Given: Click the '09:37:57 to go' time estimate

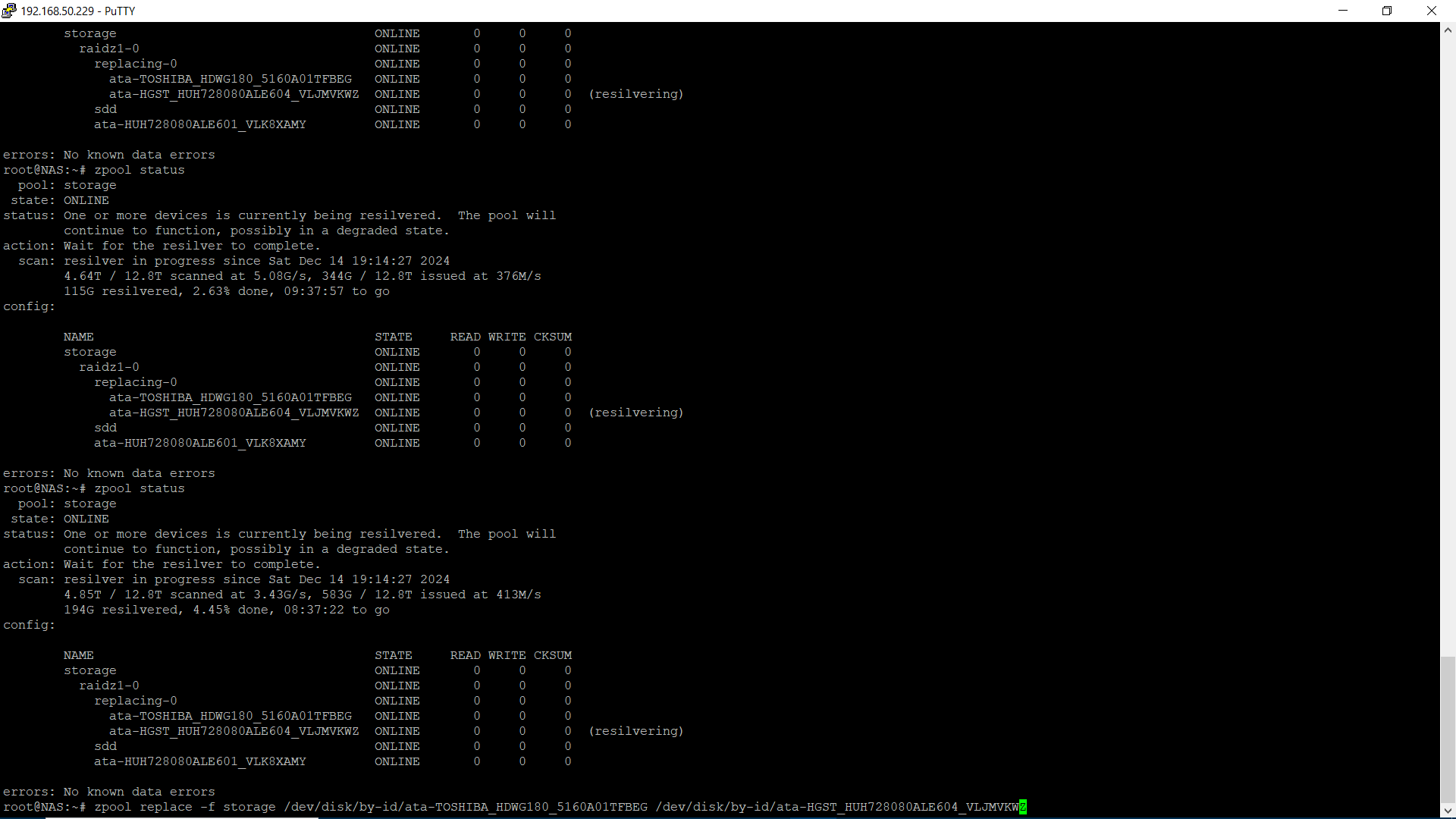Looking at the screenshot, I should 336,291.
